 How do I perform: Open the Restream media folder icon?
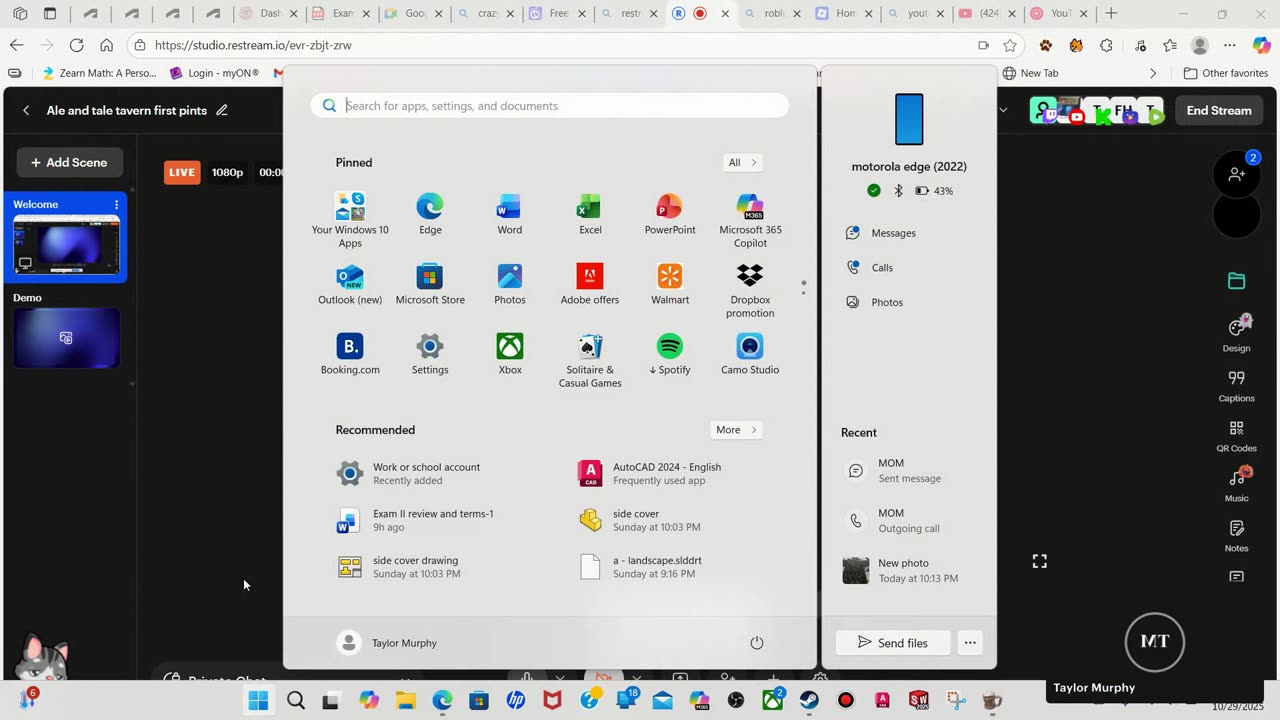(x=1237, y=281)
